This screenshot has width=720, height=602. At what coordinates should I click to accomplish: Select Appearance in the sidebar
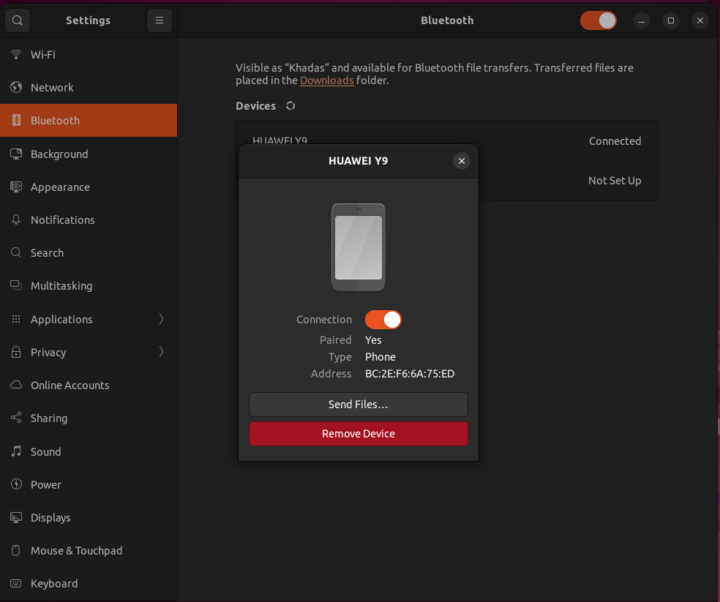pos(89,187)
